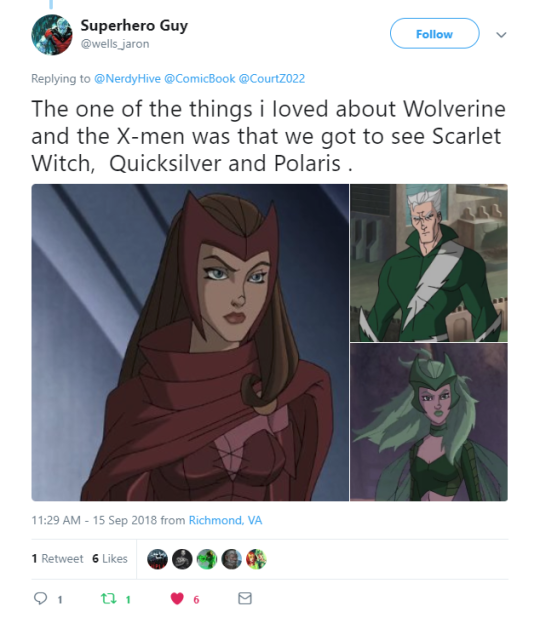Screen dimensions: 540x629
Task: Open the second dark liker avatar
Action: (182, 559)
